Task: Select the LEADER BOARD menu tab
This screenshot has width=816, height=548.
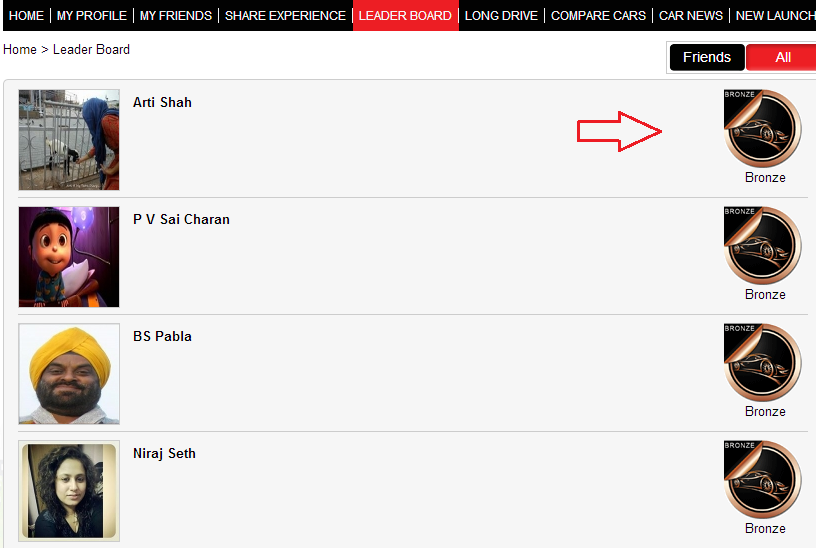Action: click(405, 16)
